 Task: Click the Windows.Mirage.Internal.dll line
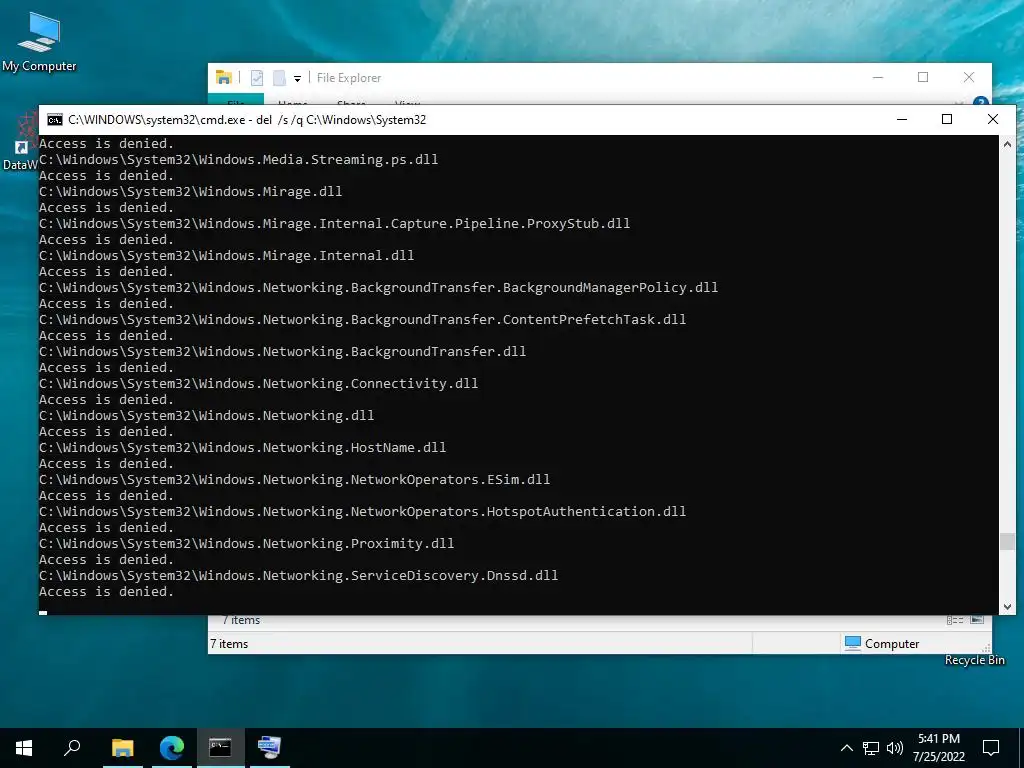(227, 255)
